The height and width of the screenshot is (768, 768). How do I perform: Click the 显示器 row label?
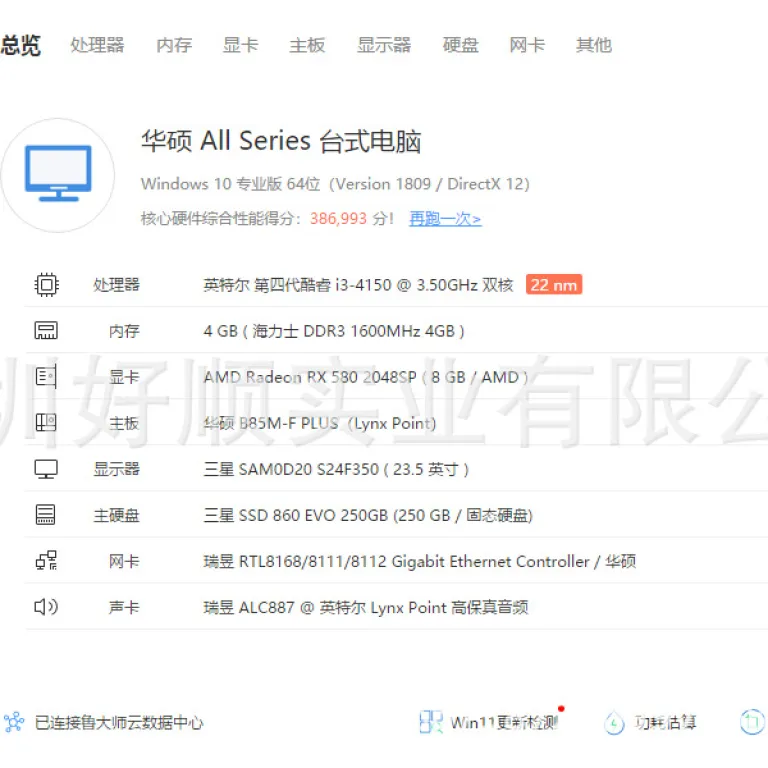coord(117,469)
